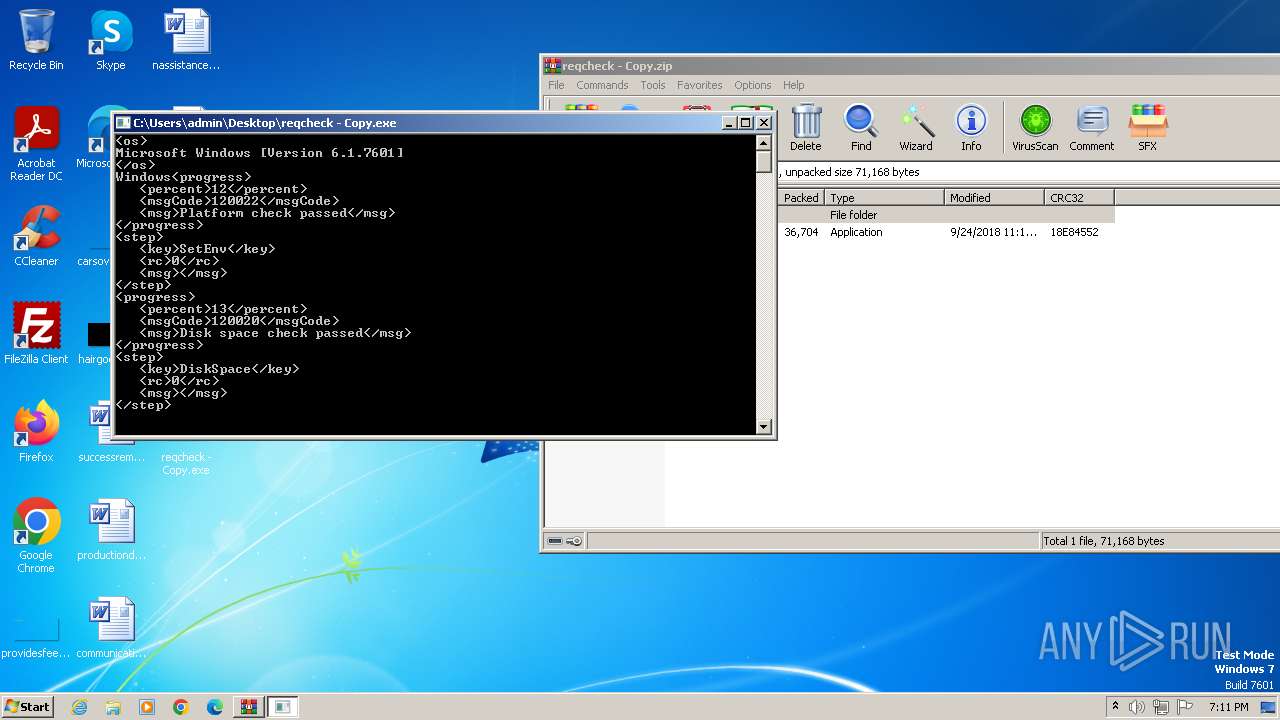1280x720 pixels.
Task: Run VirusScan from WinRAR toolbar
Action: click(1035, 128)
